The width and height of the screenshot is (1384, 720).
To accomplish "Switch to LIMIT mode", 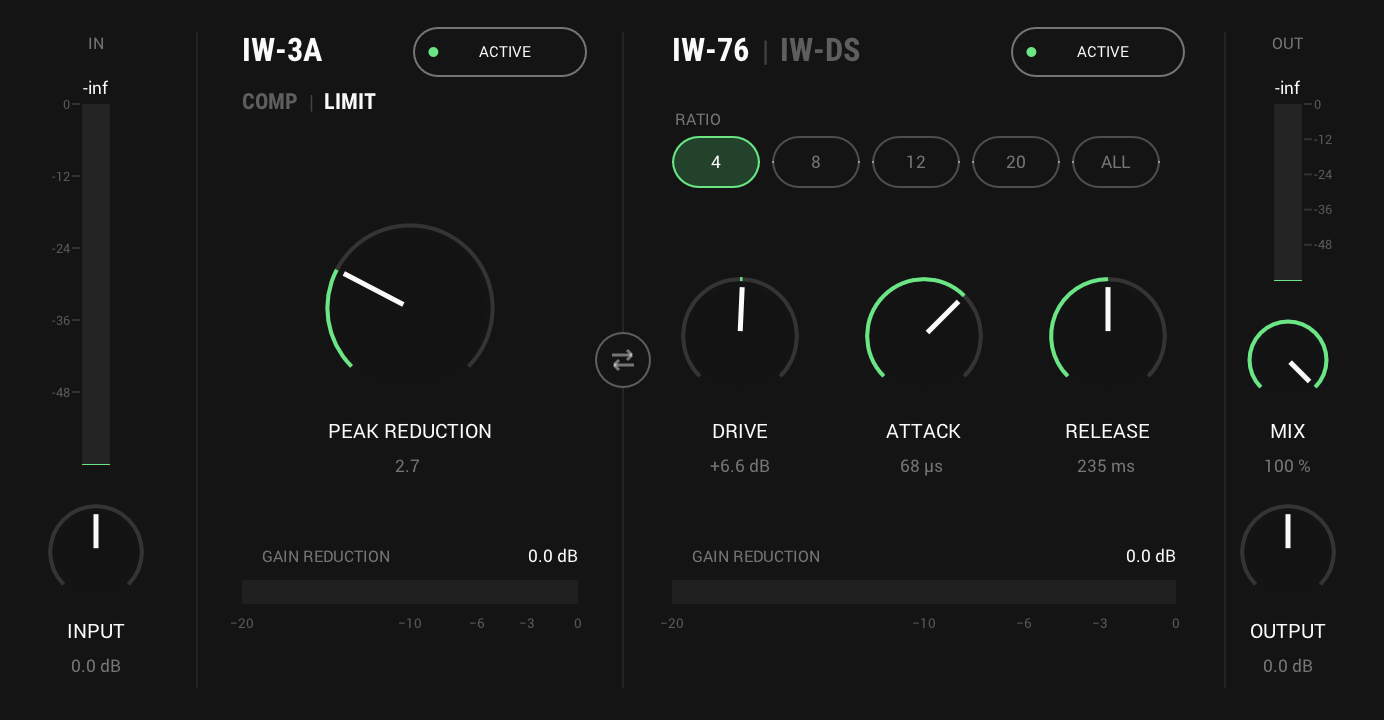I will tap(350, 102).
